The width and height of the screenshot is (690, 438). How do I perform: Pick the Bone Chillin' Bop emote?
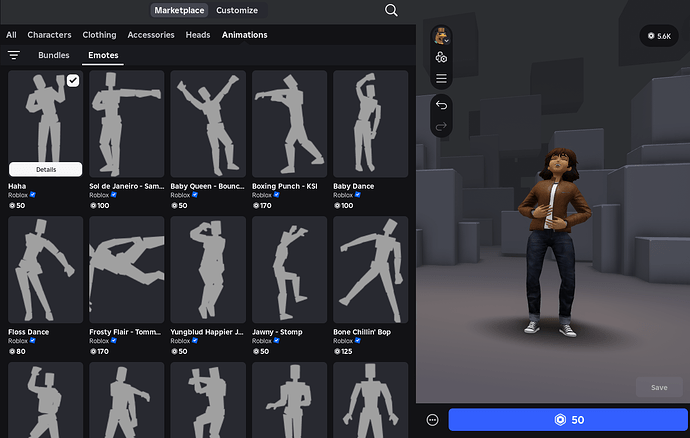[x=370, y=269]
